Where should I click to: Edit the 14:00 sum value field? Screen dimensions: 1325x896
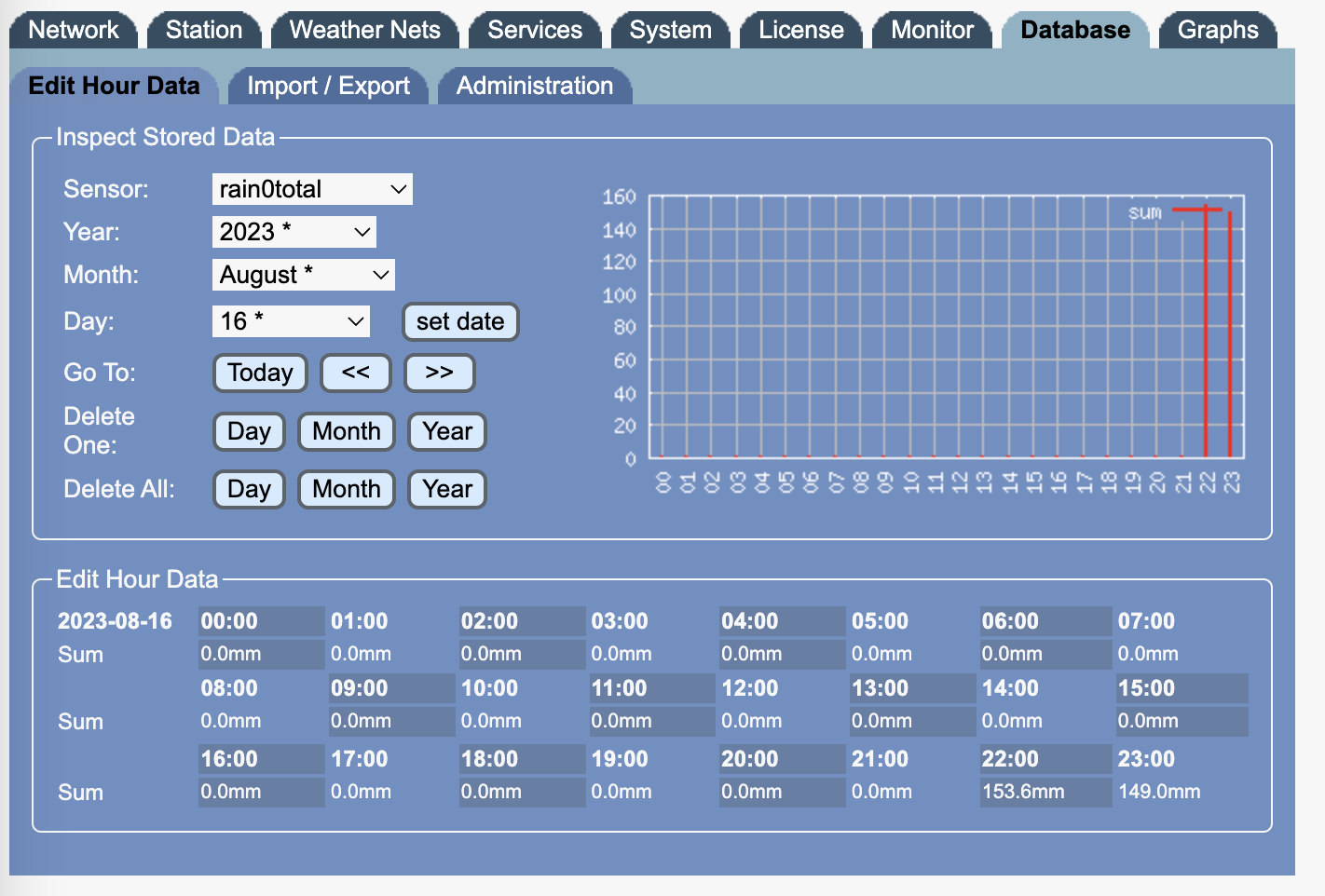(x=1045, y=721)
